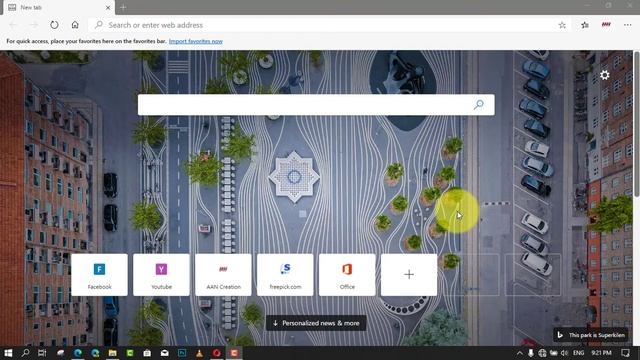Screen dimensions: 640x360
Task: Click the volume speaker tray icon
Action: [564, 353]
